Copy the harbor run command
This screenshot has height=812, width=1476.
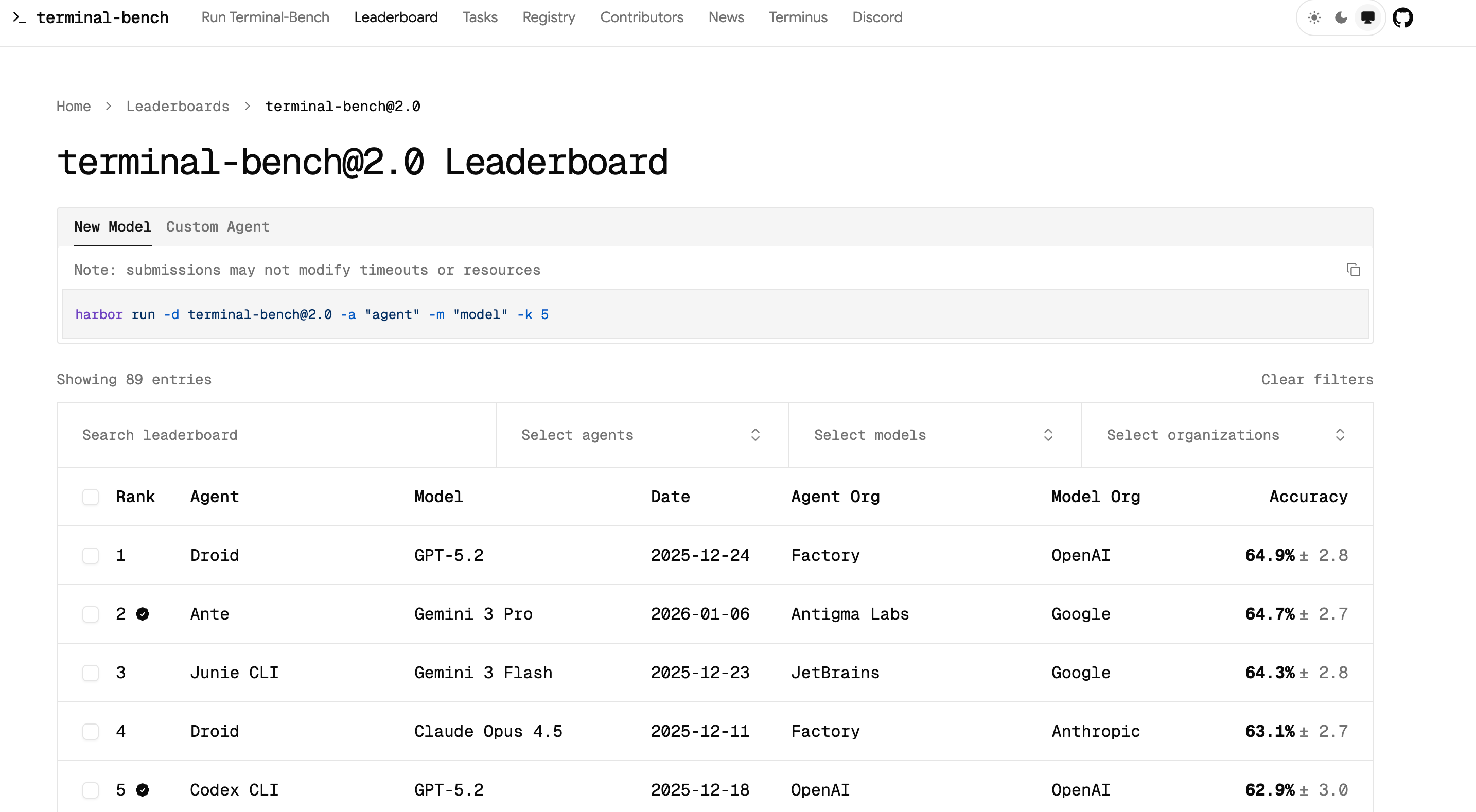point(1353,269)
